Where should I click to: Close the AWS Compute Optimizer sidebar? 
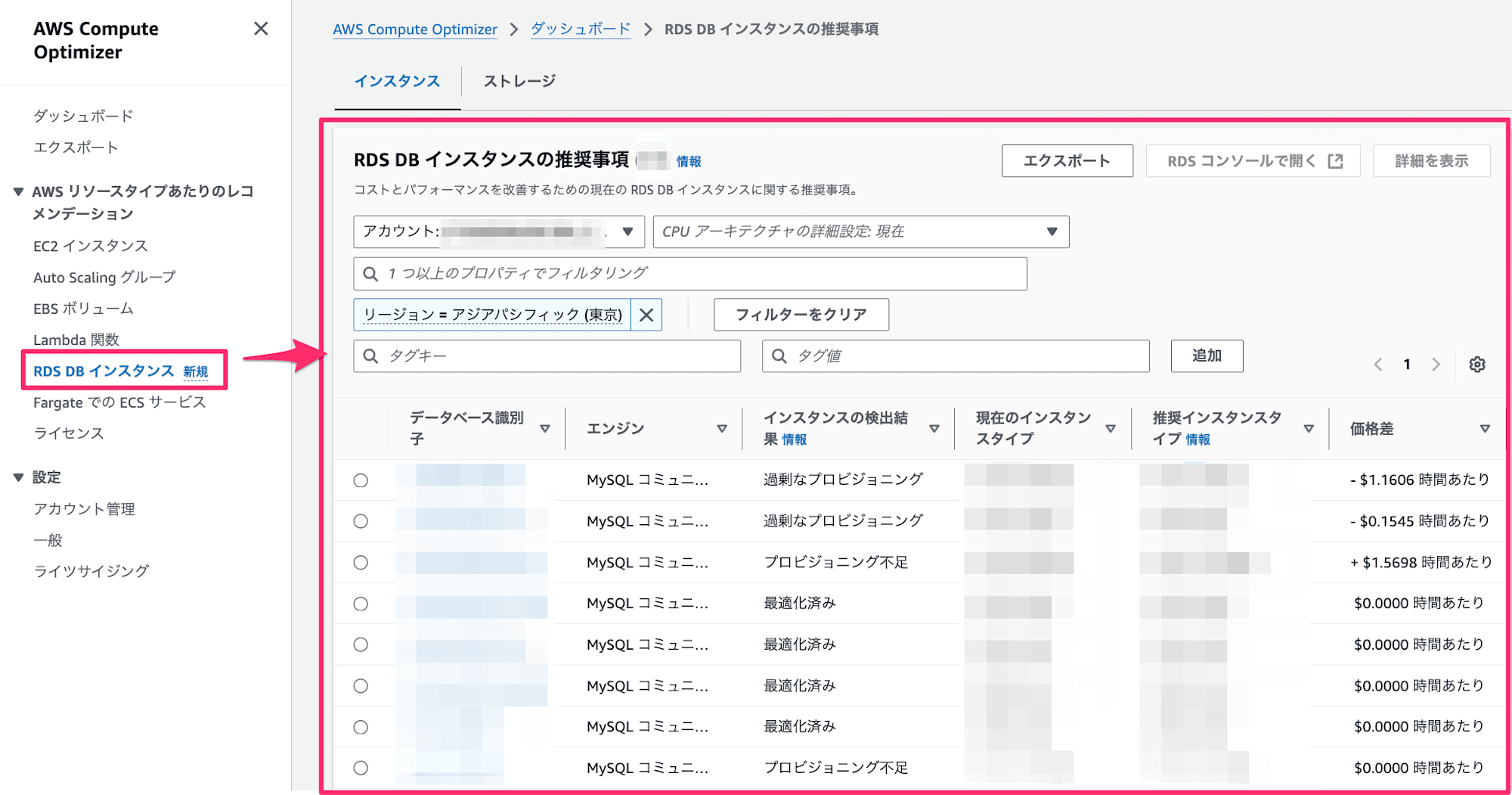click(261, 29)
